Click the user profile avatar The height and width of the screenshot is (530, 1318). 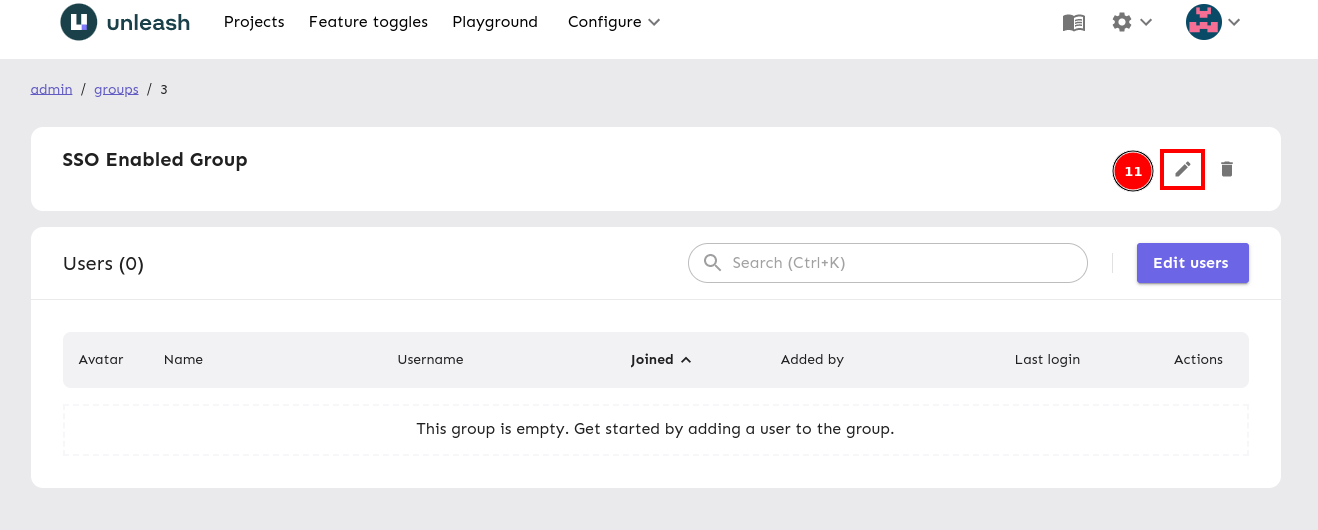point(1203,22)
